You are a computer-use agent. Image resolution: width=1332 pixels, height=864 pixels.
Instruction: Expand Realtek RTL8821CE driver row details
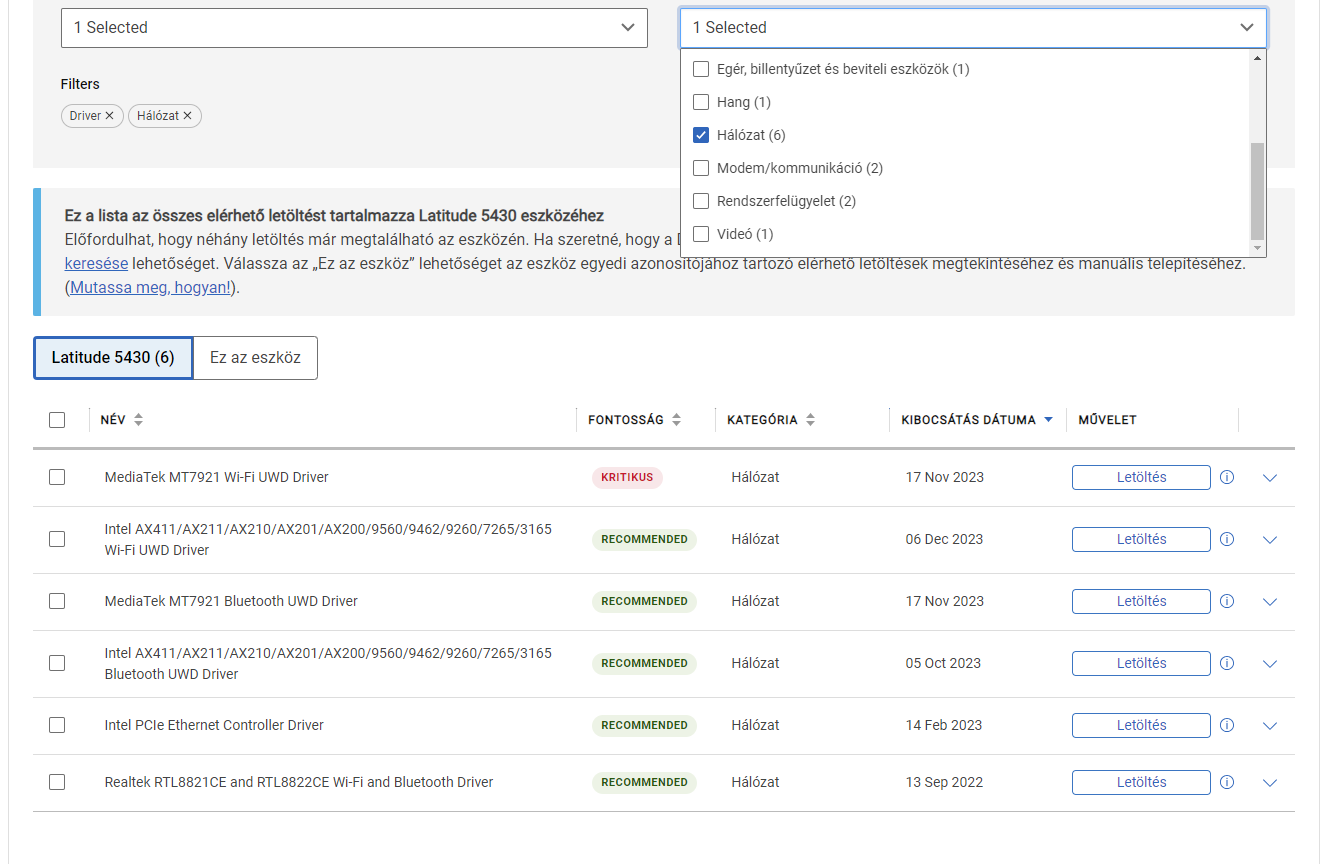1270,783
